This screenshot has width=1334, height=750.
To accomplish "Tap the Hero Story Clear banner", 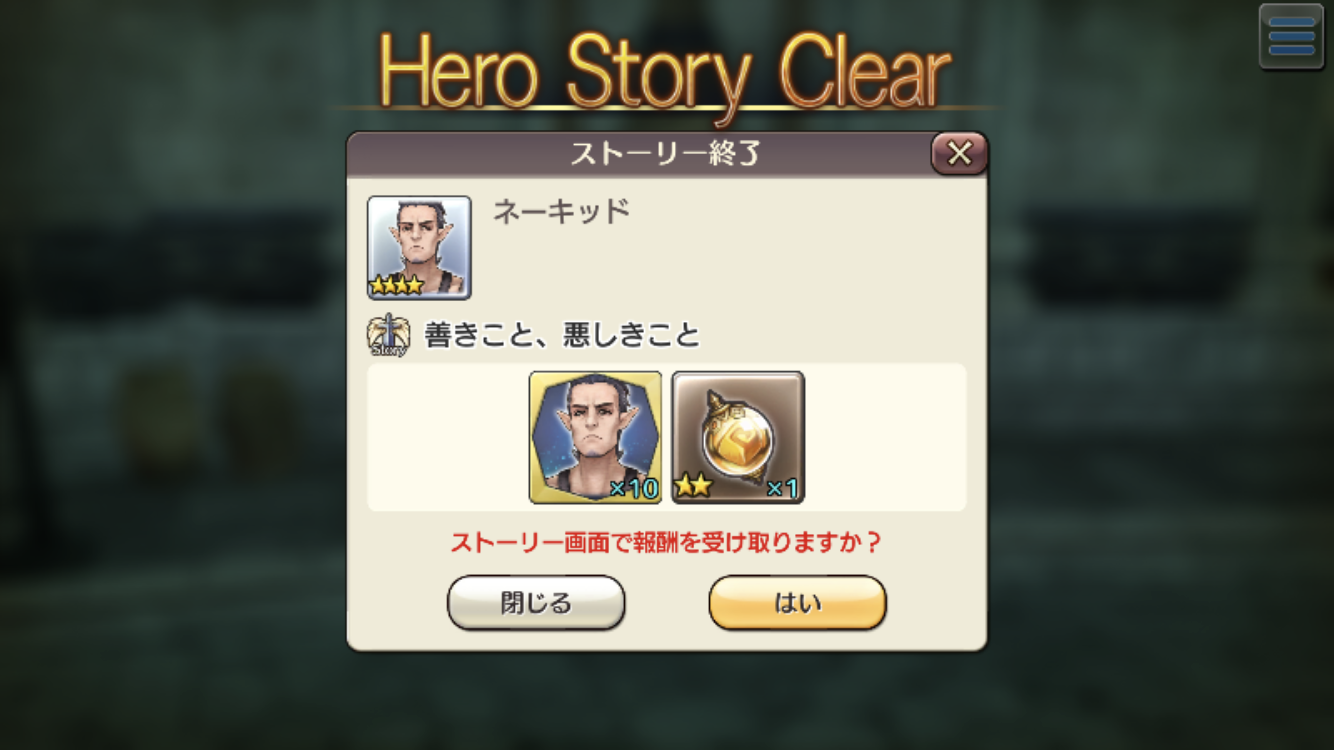I will (666, 72).
